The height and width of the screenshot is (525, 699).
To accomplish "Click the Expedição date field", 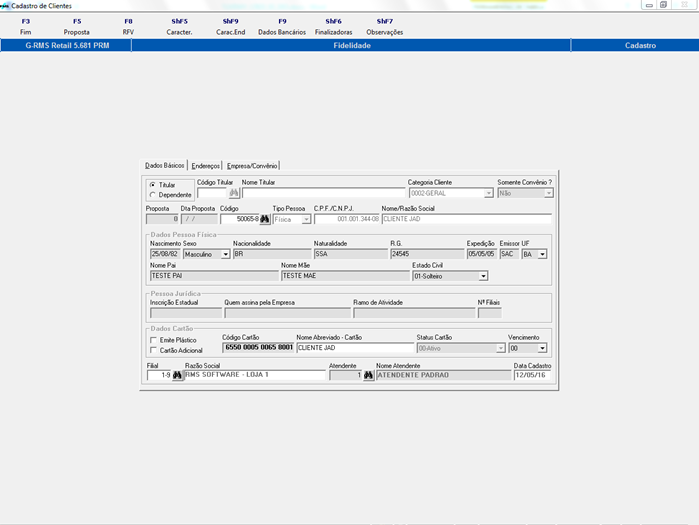I will point(481,254).
